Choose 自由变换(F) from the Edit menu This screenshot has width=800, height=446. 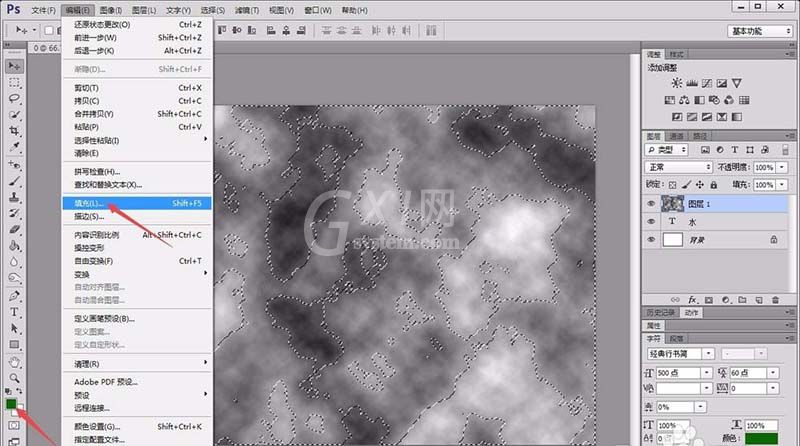coord(137,261)
